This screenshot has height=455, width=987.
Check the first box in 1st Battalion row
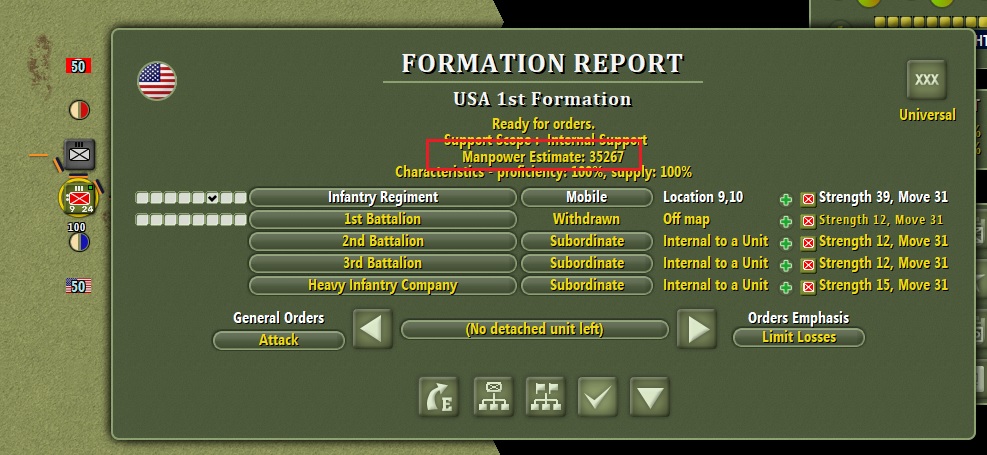142,220
